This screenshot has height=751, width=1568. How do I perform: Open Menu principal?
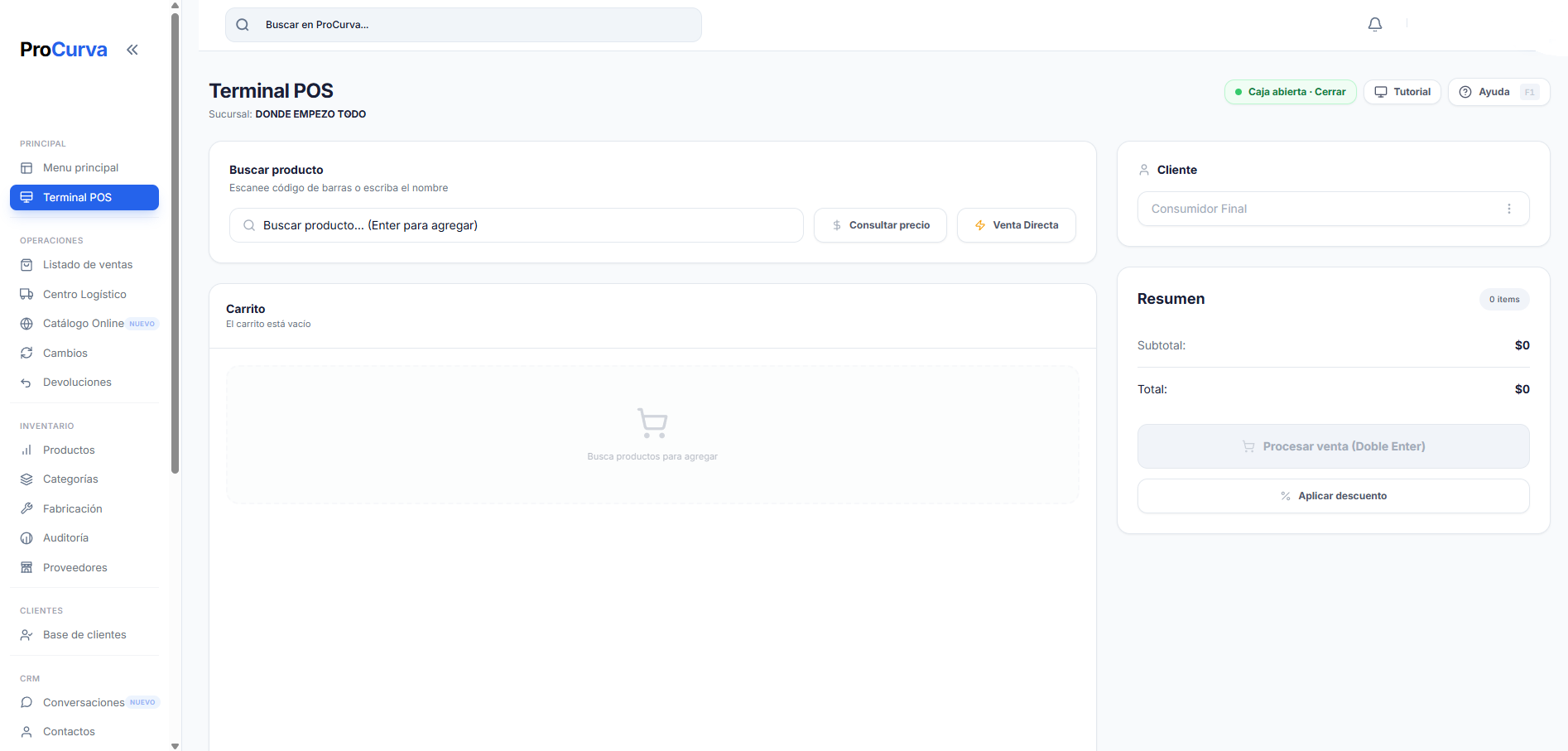click(84, 168)
